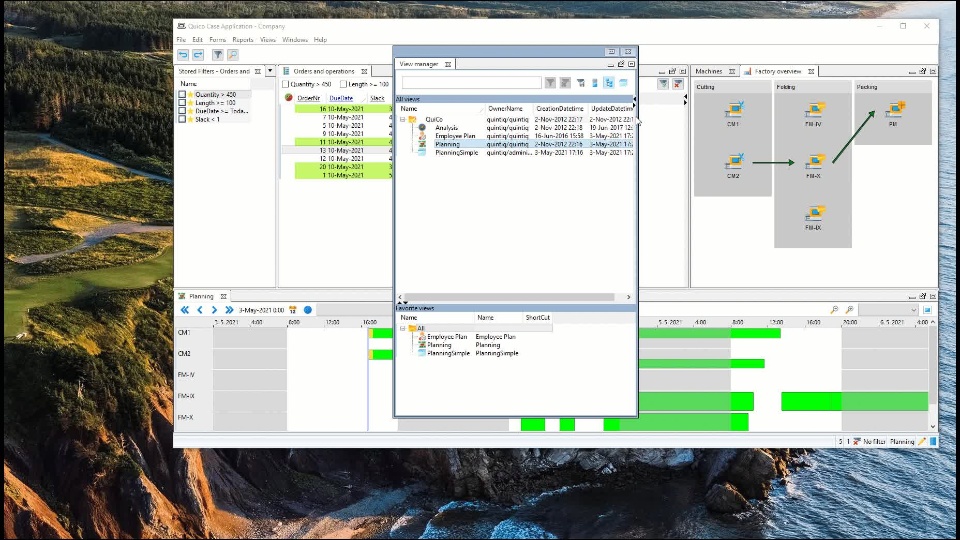Select the FM-X machine icon in Folding
Viewport: 960px width, 540px height.
coord(814,162)
